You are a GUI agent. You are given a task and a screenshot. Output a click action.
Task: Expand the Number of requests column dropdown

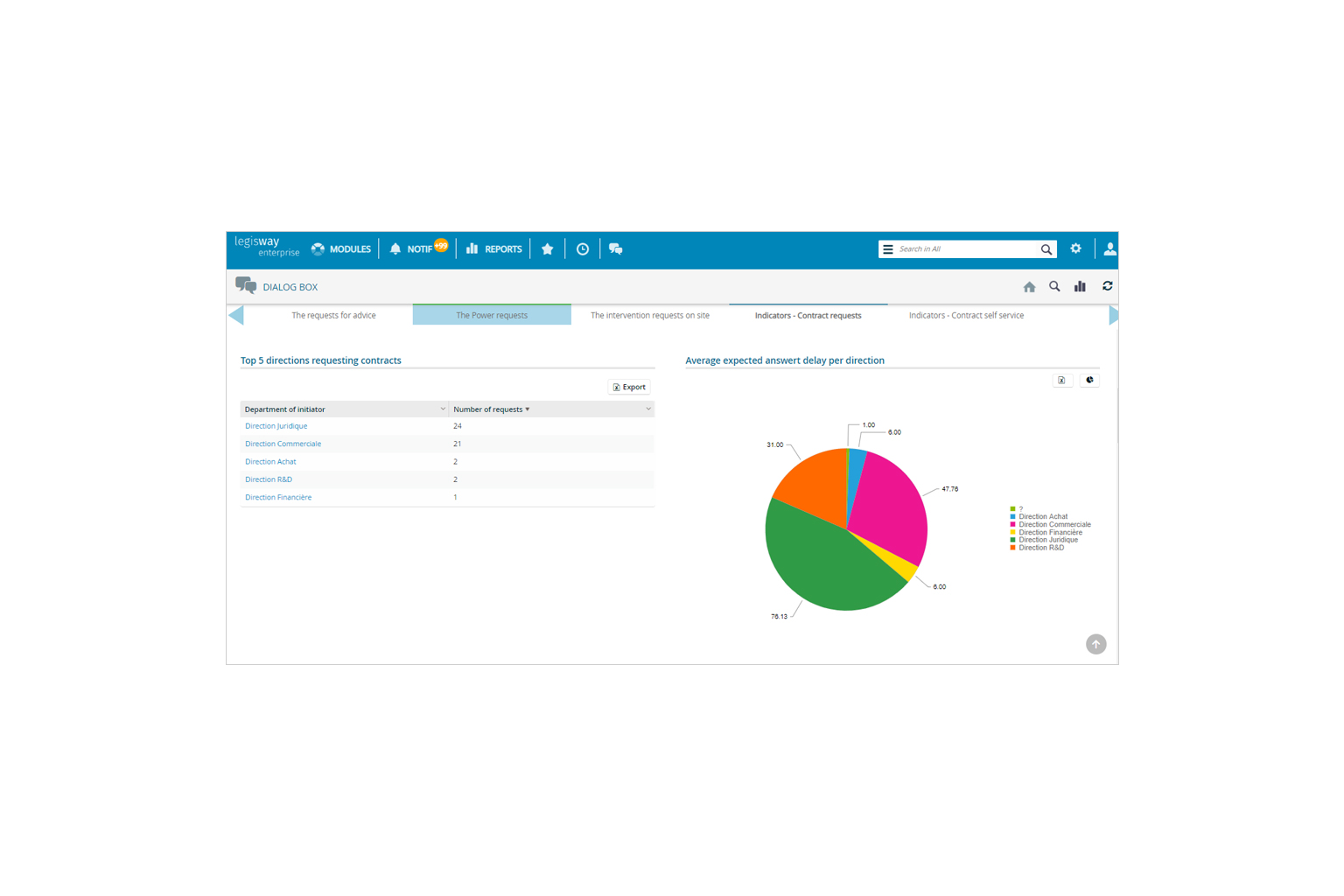click(x=648, y=409)
